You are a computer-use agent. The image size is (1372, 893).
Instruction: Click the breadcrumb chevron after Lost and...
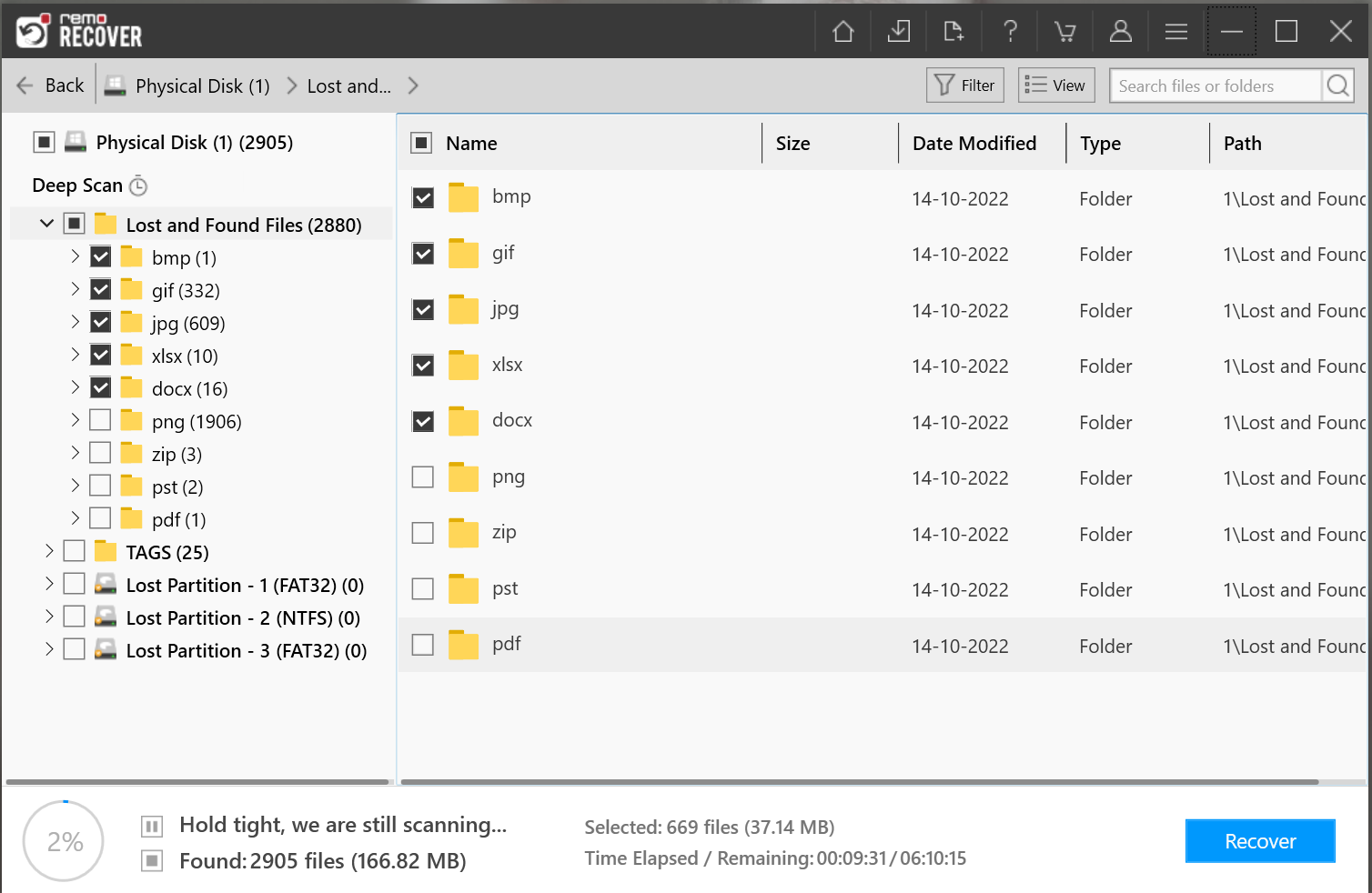413,85
